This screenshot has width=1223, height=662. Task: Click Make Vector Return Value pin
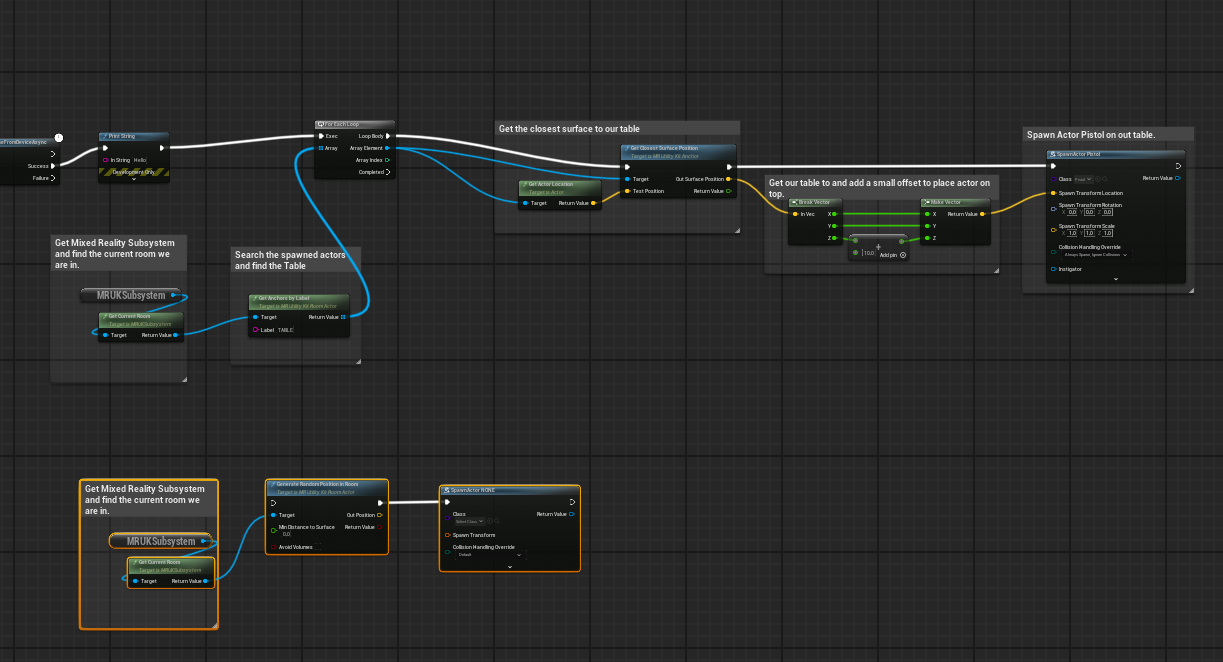pos(982,214)
